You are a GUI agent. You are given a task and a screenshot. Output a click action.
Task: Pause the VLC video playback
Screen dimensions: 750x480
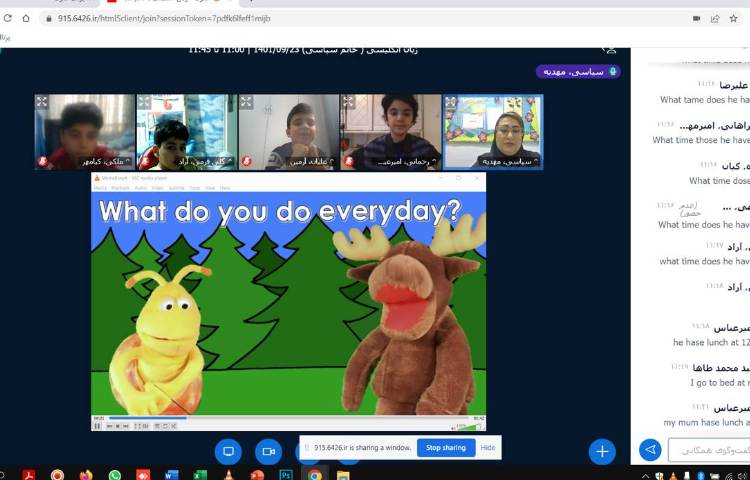pos(98,426)
